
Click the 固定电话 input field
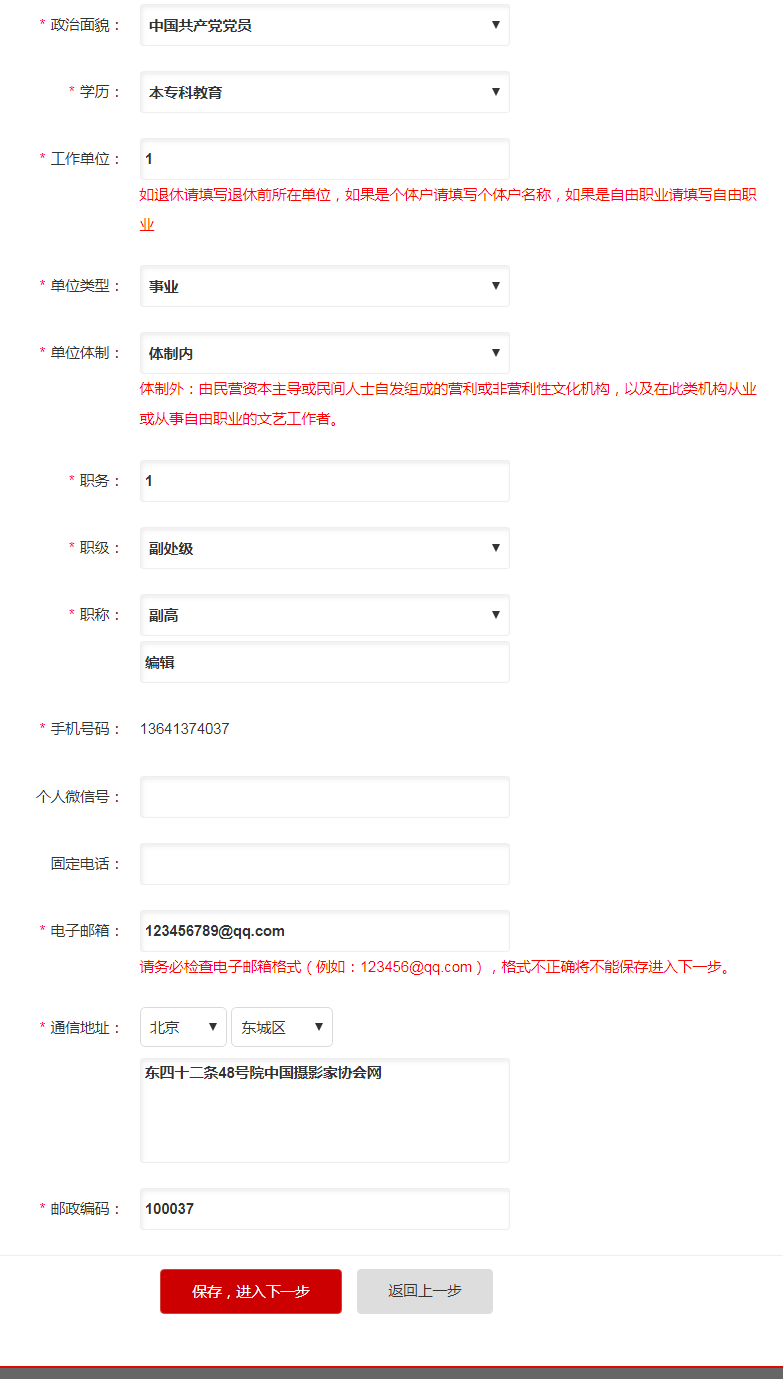[324, 864]
